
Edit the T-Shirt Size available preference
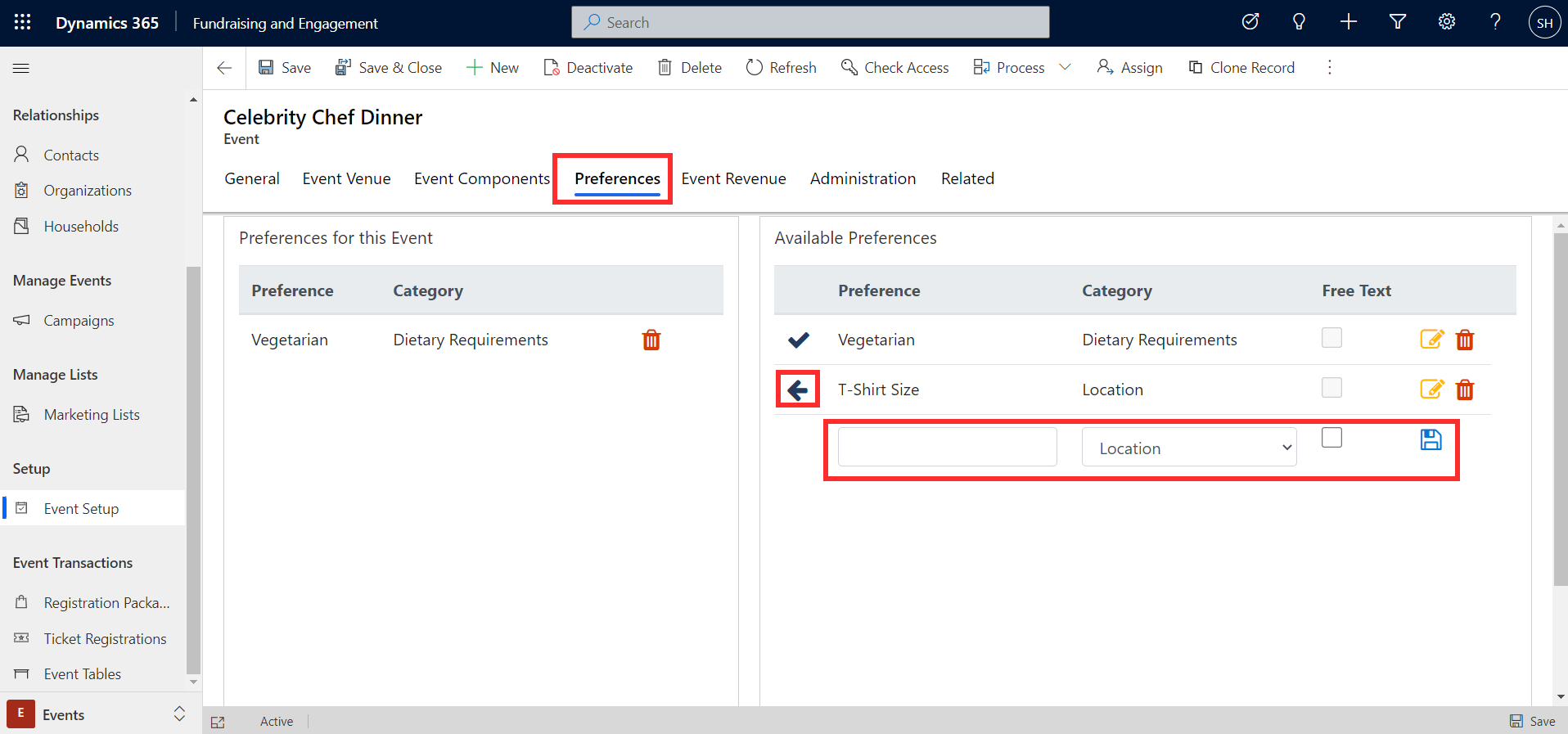1431,389
